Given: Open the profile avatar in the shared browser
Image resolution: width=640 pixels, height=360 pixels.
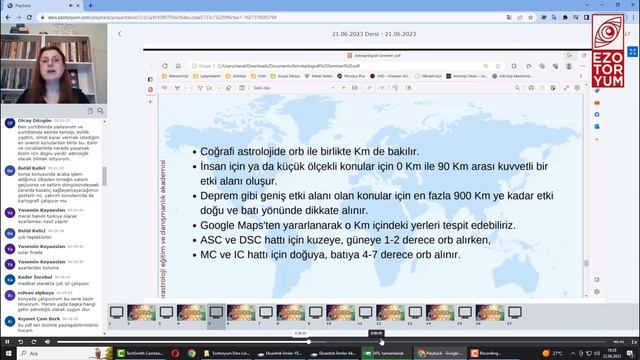Looking at the screenshot, I should [x=569, y=66].
